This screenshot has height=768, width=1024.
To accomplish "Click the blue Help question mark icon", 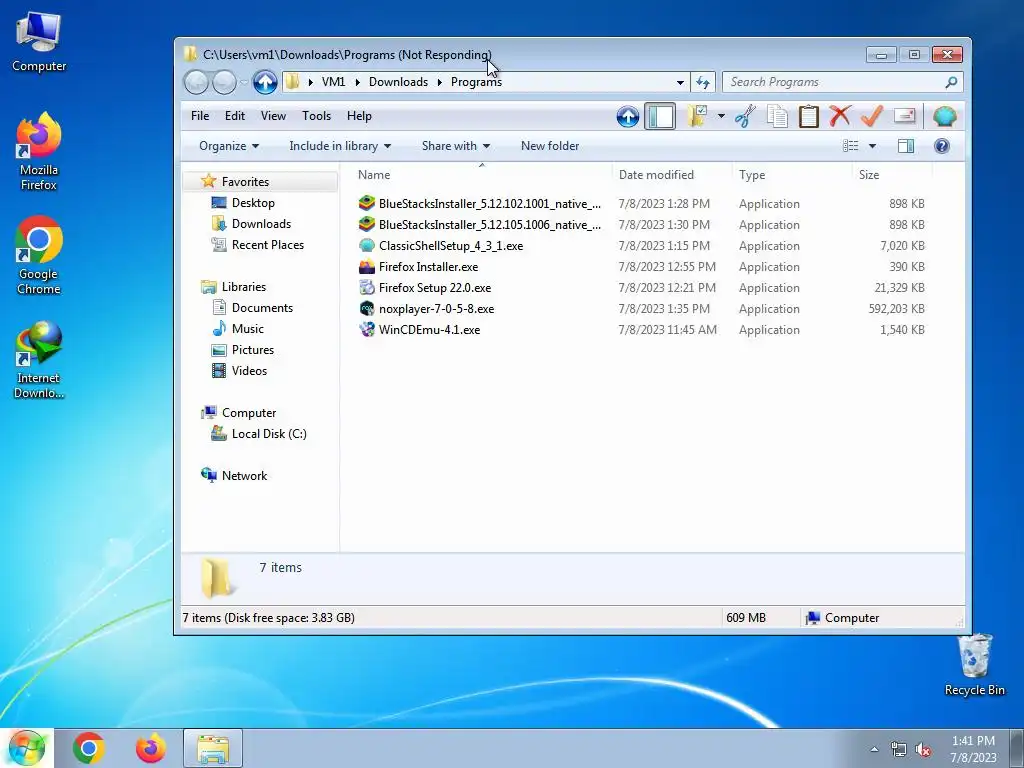I will click(x=942, y=146).
